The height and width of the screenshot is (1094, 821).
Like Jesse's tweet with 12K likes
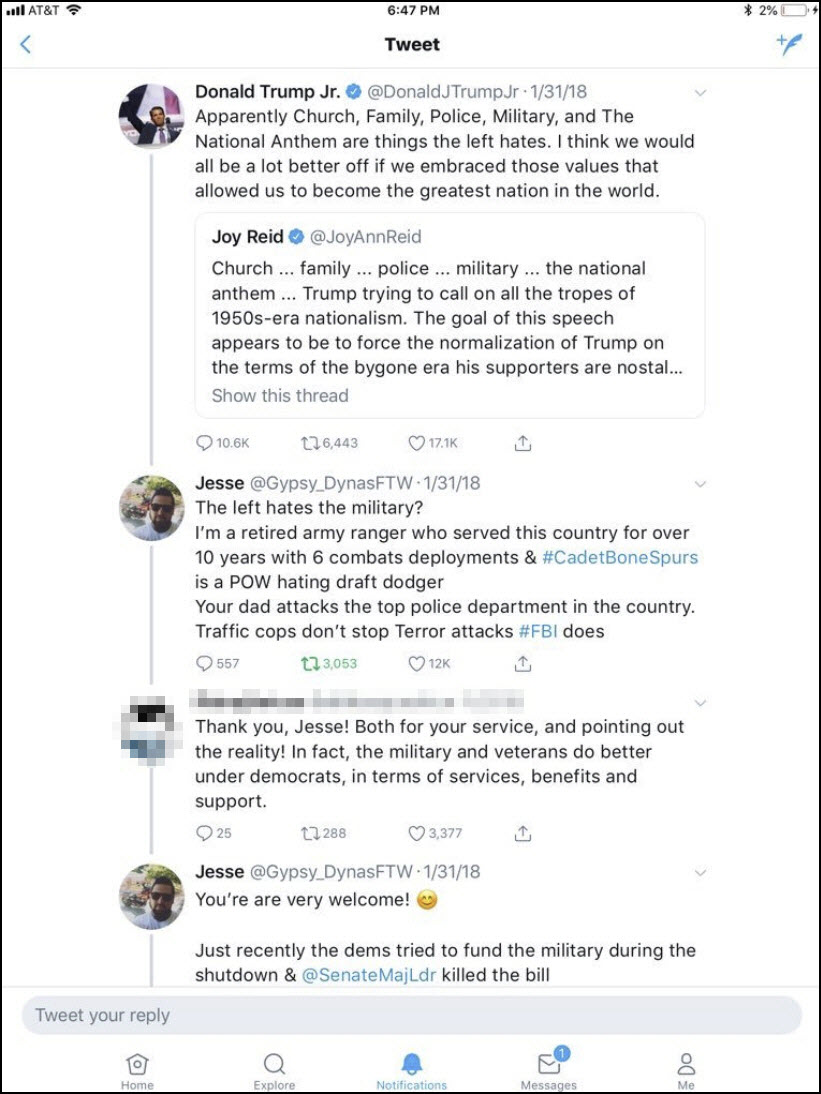(417, 663)
